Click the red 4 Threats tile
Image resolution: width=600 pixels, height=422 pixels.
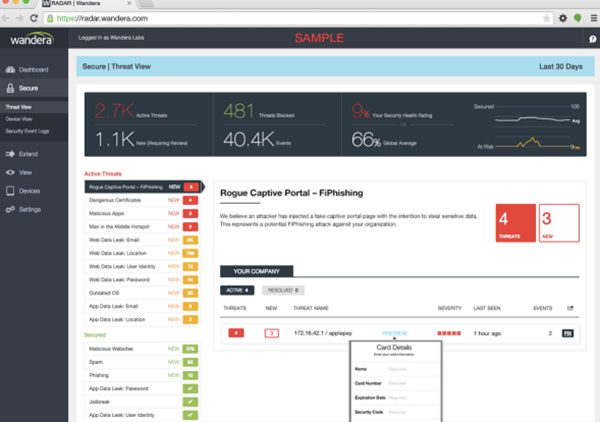515,223
